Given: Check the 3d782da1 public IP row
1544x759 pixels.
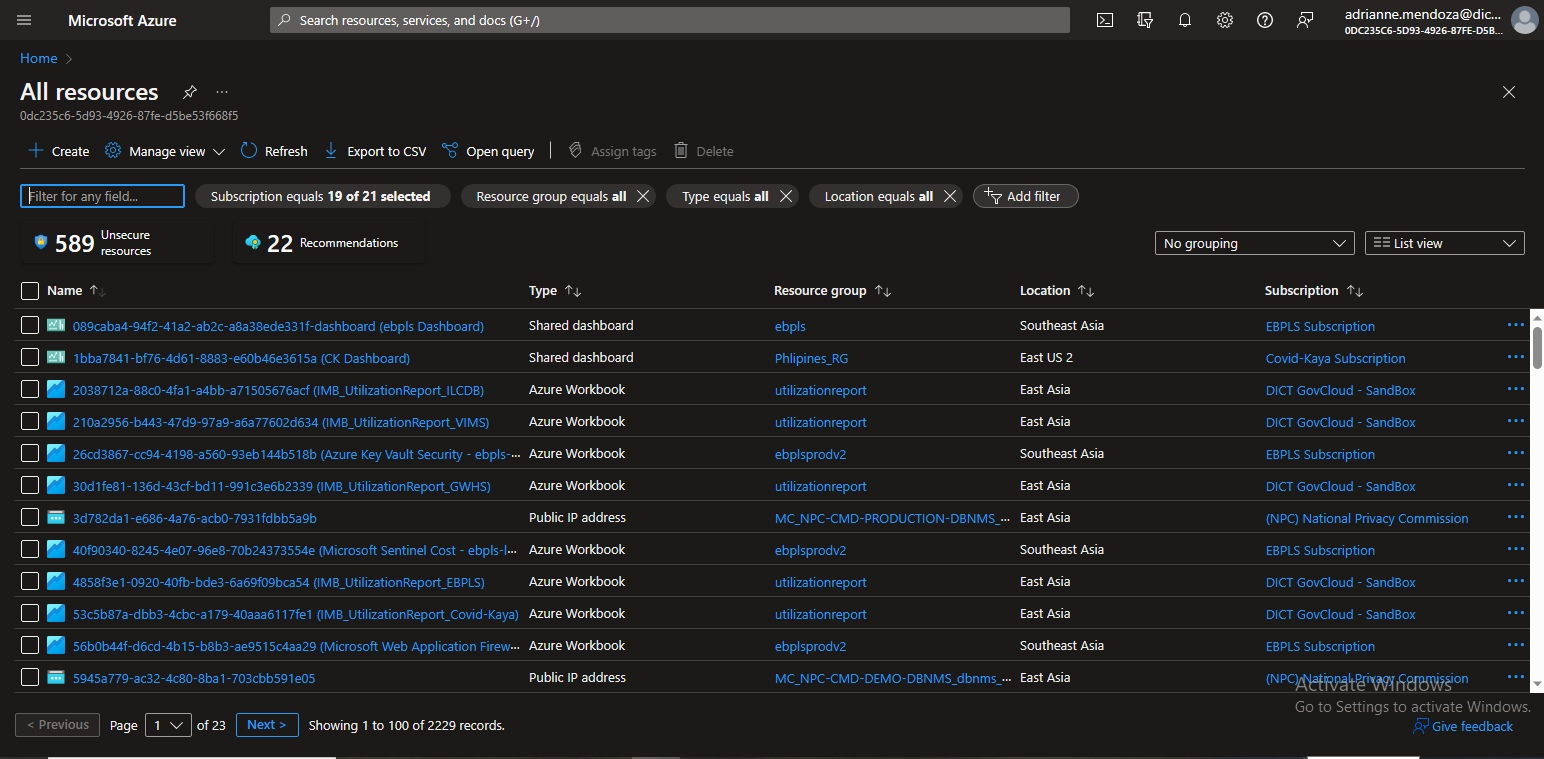Looking at the screenshot, I should [x=30, y=517].
